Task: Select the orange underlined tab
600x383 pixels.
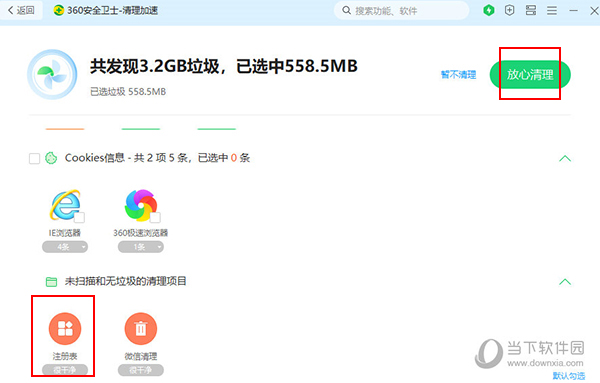Action: click(x=65, y=129)
